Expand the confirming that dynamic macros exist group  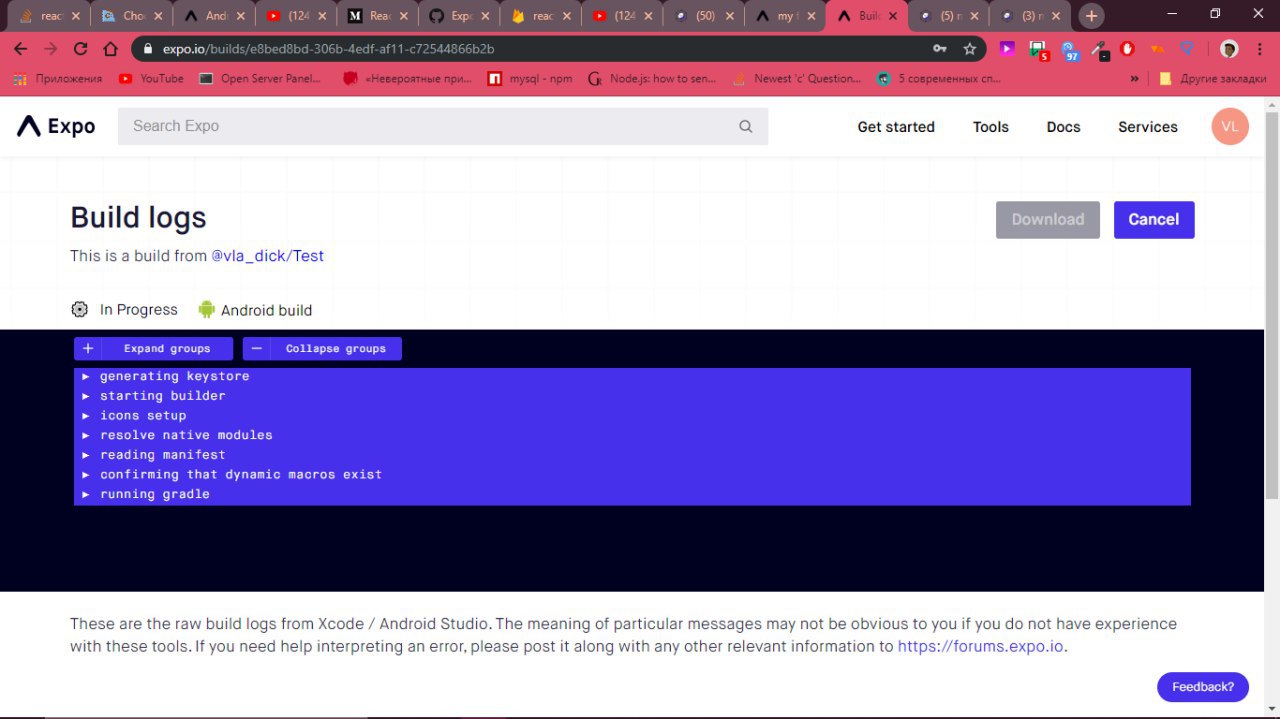click(x=632, y=474)
